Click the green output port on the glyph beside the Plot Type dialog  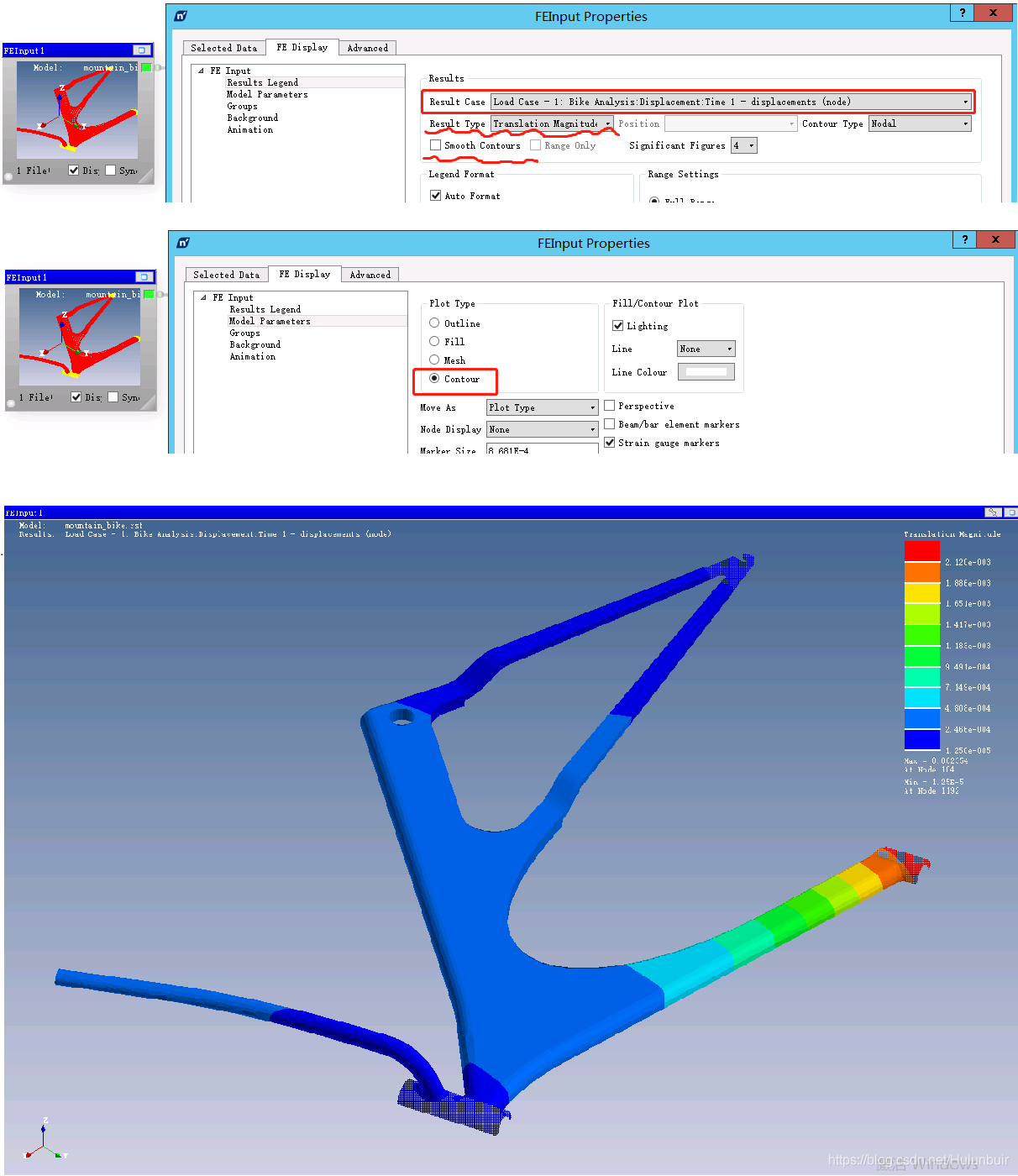149,294
